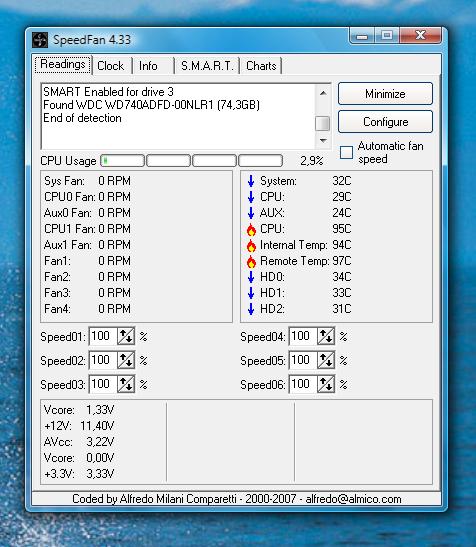Maximize the SpeedFan window

(387, 35)
